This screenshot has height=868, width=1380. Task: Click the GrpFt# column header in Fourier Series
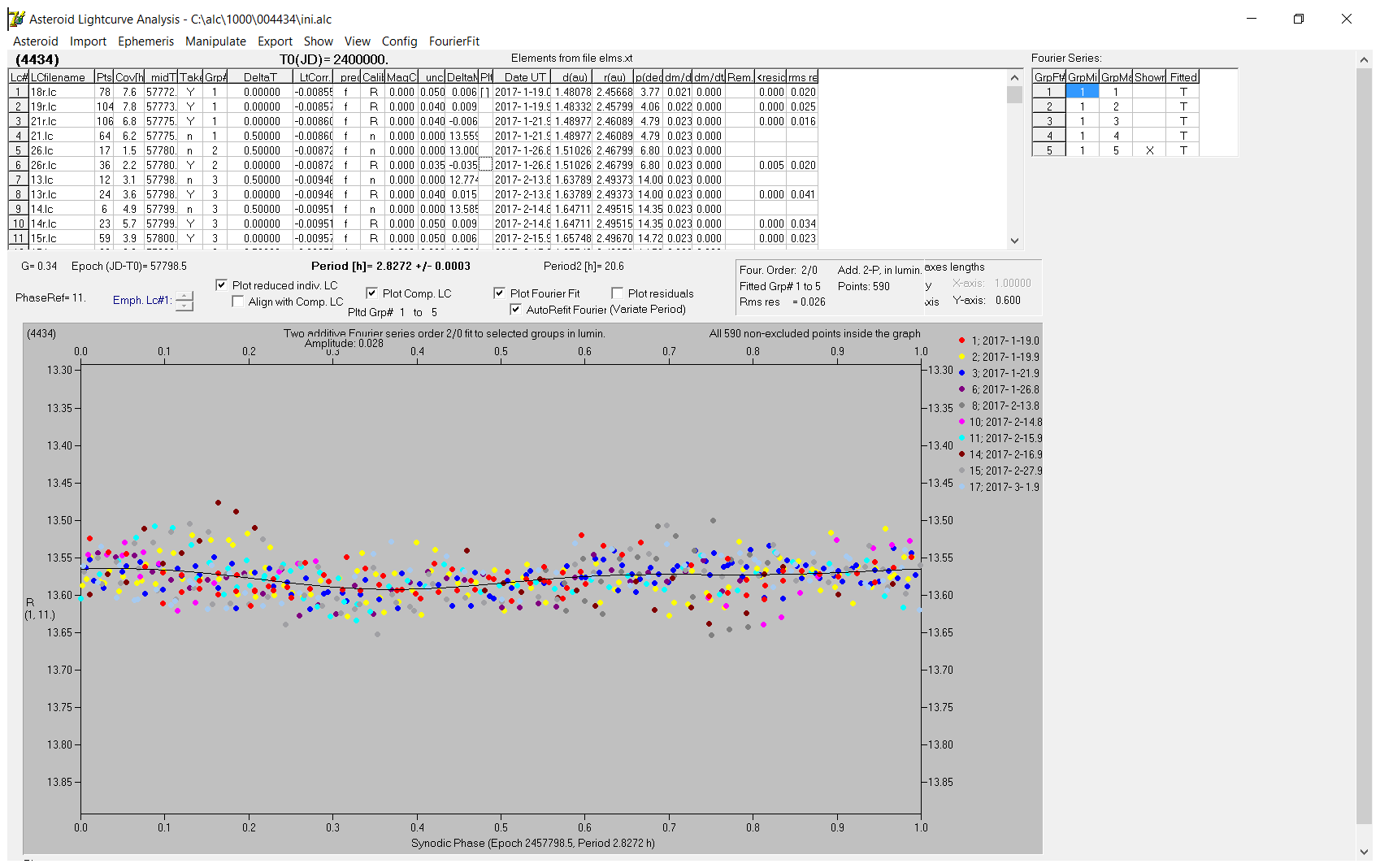point(1049,77)
